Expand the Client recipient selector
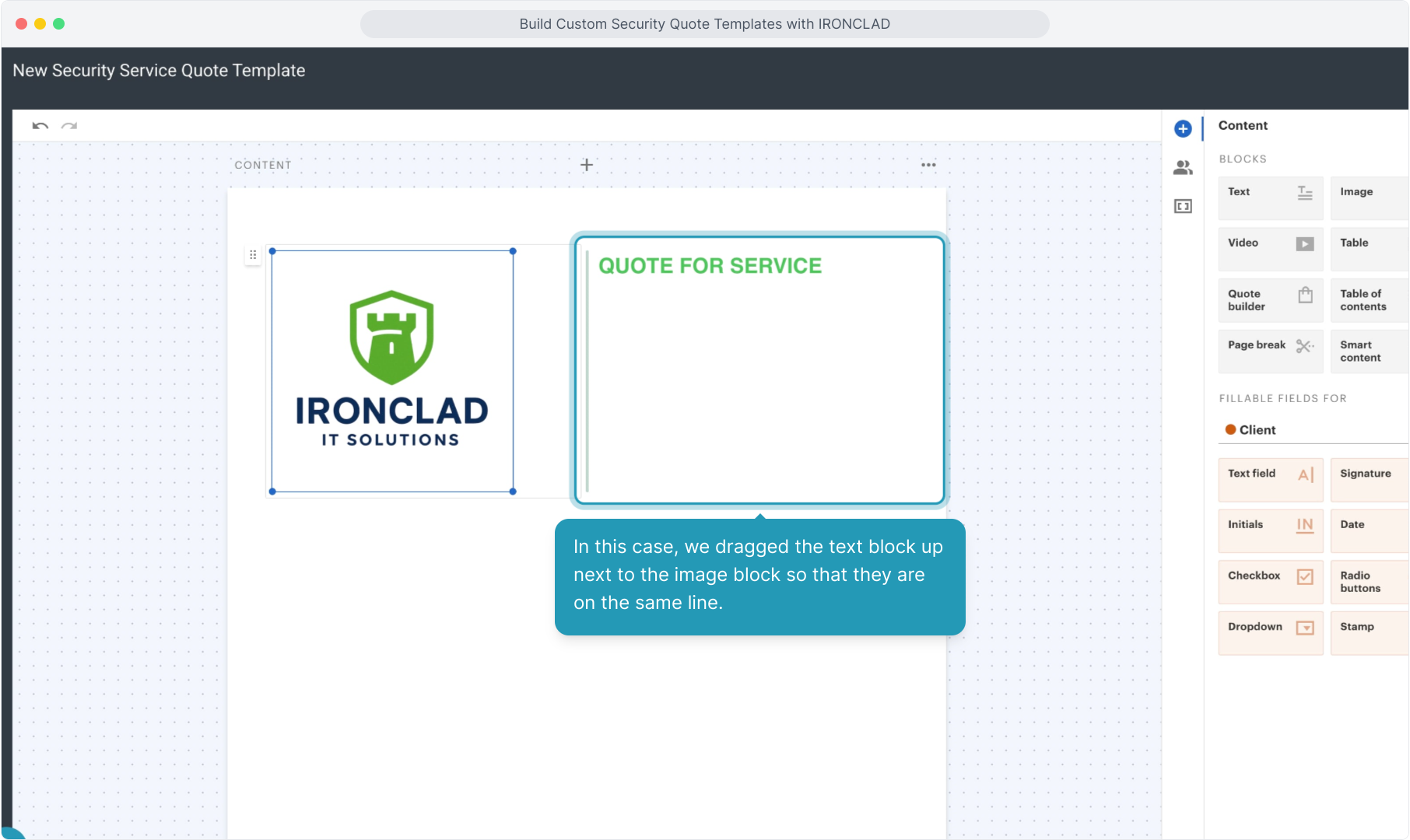The image size is (1410, 840). [1312, 430]
